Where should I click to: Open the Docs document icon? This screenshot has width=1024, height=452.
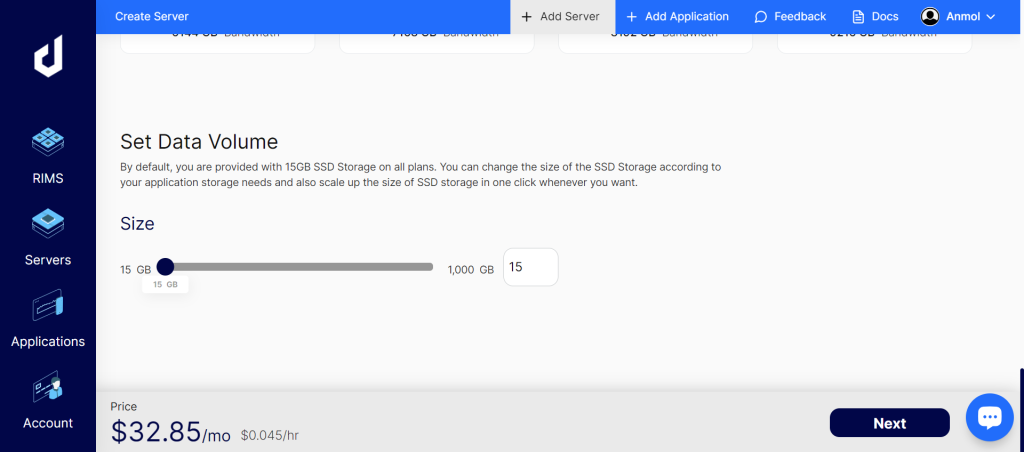tap(858, 17)
